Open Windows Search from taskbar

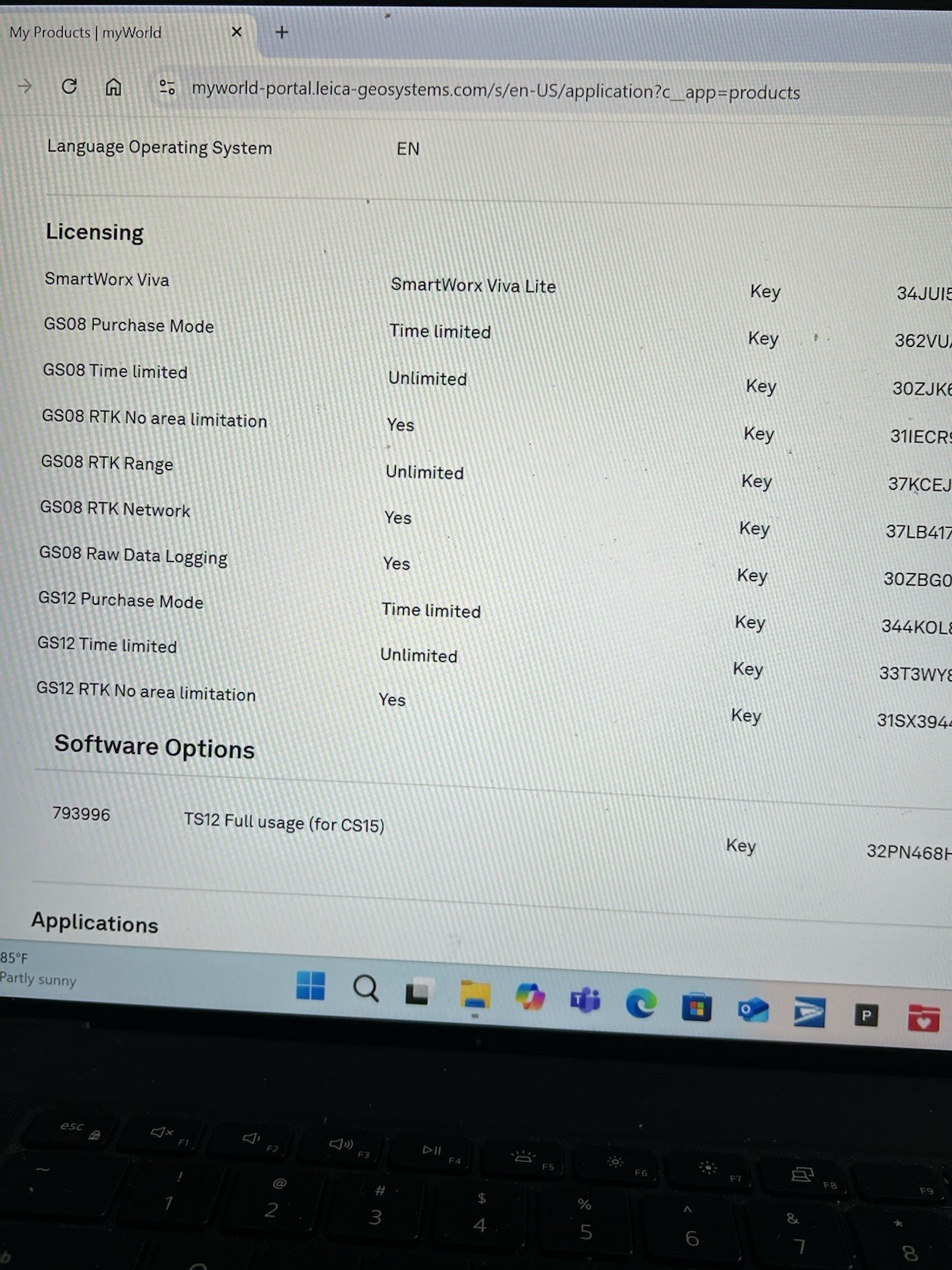point(366,989)
